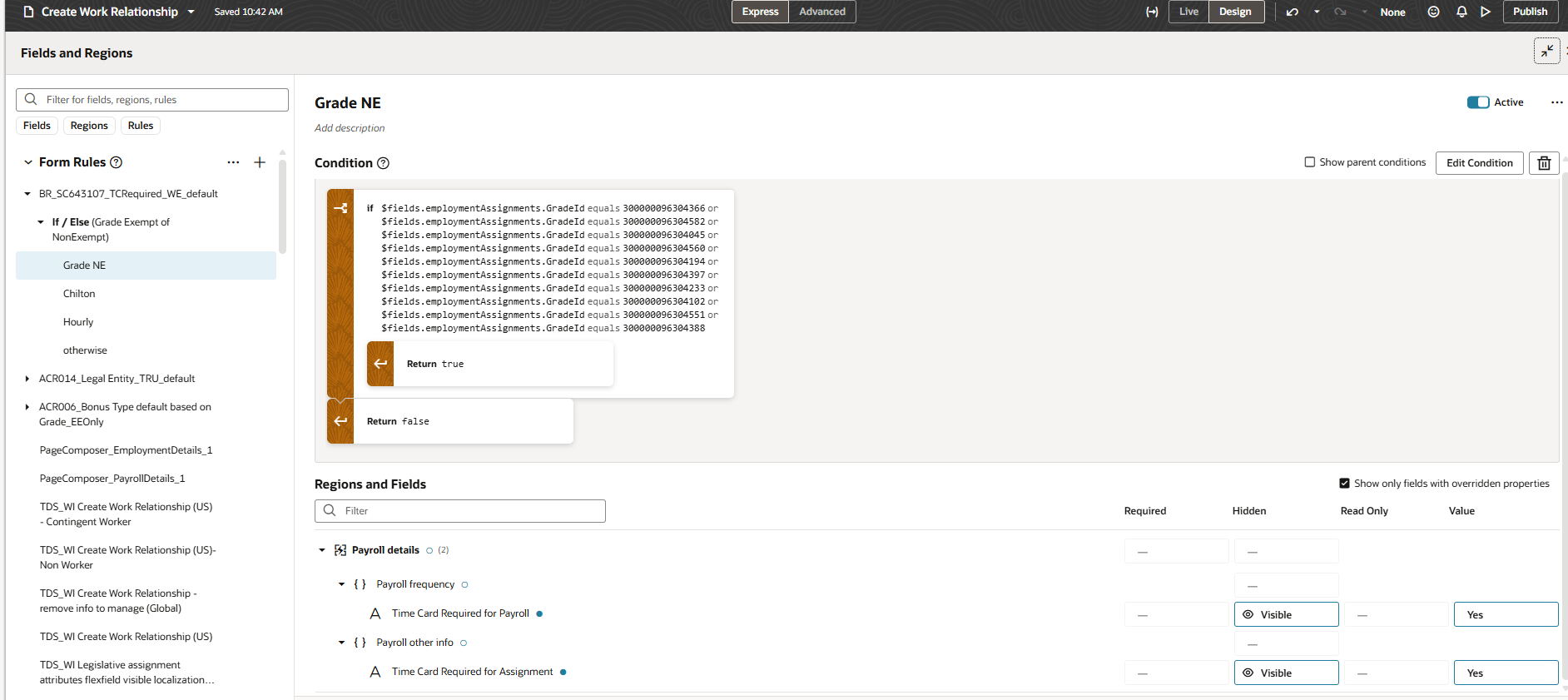Switch to Live mode
Screen dimensions: 1568x700
[1188, 12]
